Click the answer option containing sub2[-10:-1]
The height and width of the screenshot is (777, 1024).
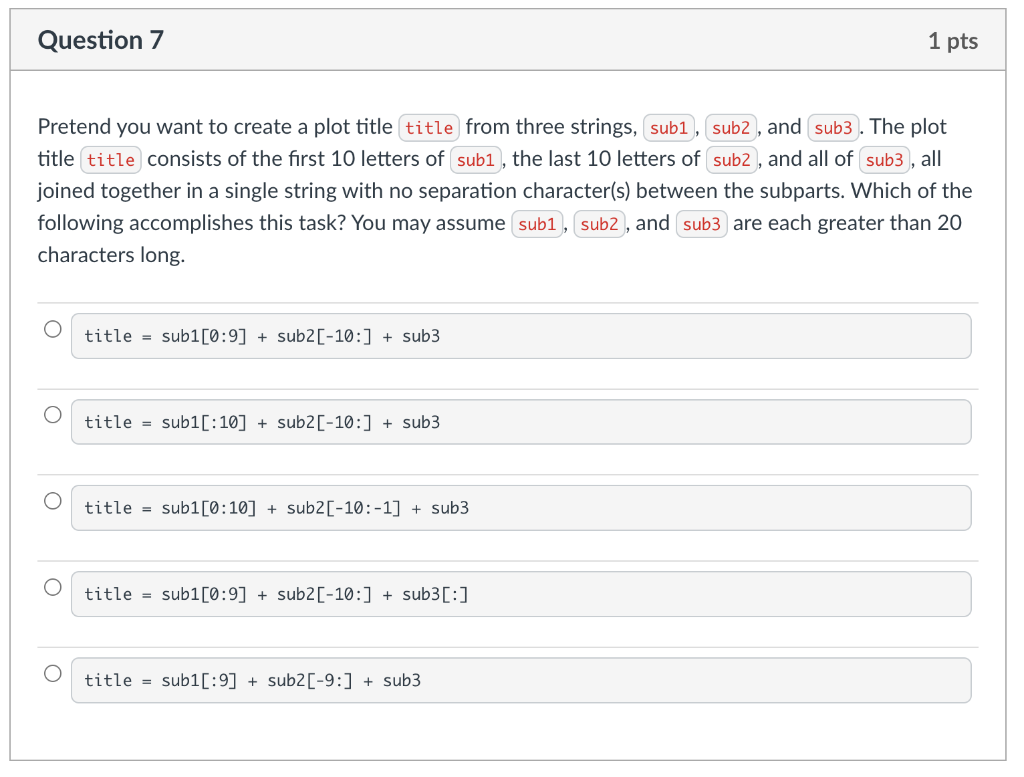pos(520,507)
